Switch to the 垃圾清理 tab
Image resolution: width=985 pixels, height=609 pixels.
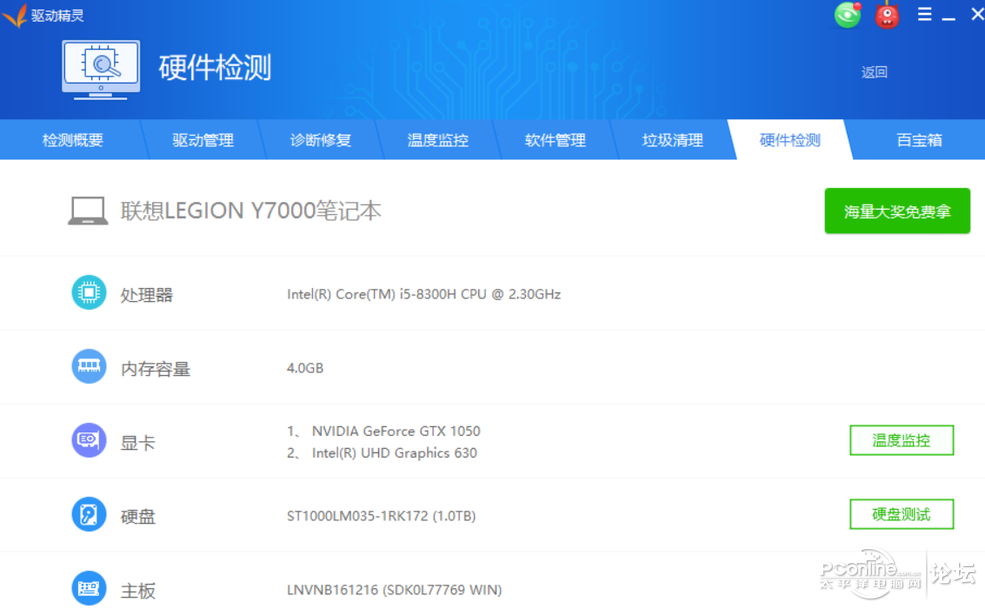673,140
